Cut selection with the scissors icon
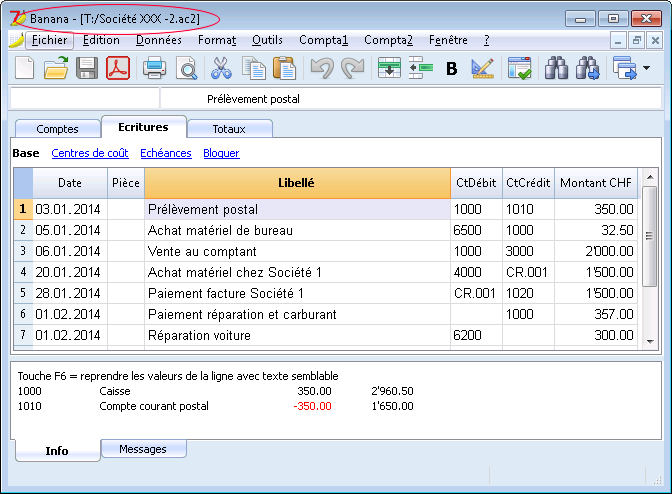This screenshot has height=494, width=672. [221, 68]
